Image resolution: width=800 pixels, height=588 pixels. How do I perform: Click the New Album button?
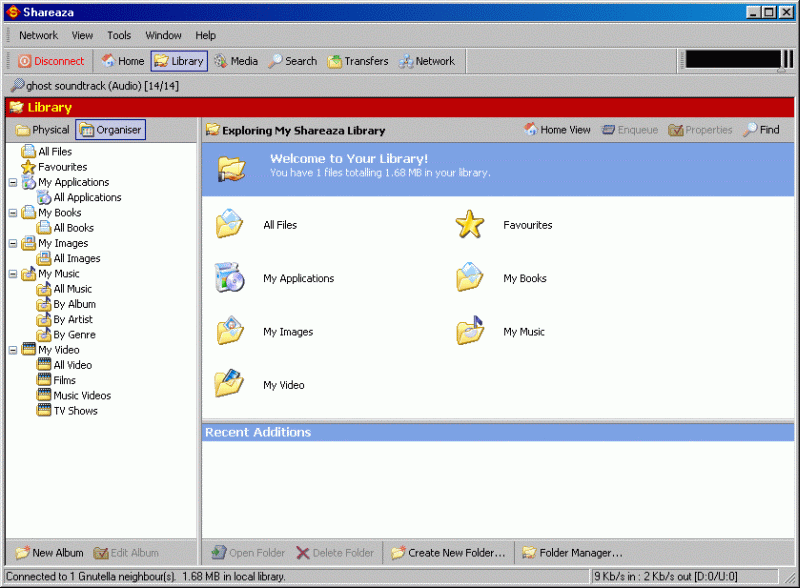click(49, 553)
